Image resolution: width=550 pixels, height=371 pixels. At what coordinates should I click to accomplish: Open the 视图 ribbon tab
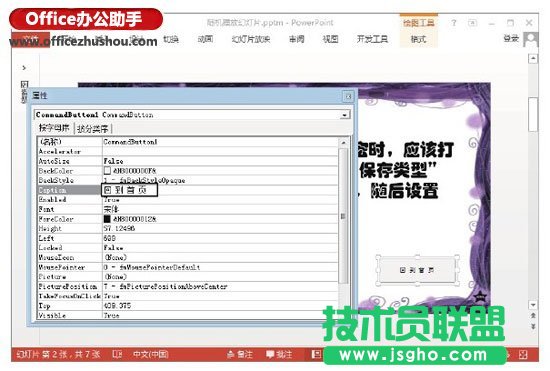click(330, 39)
